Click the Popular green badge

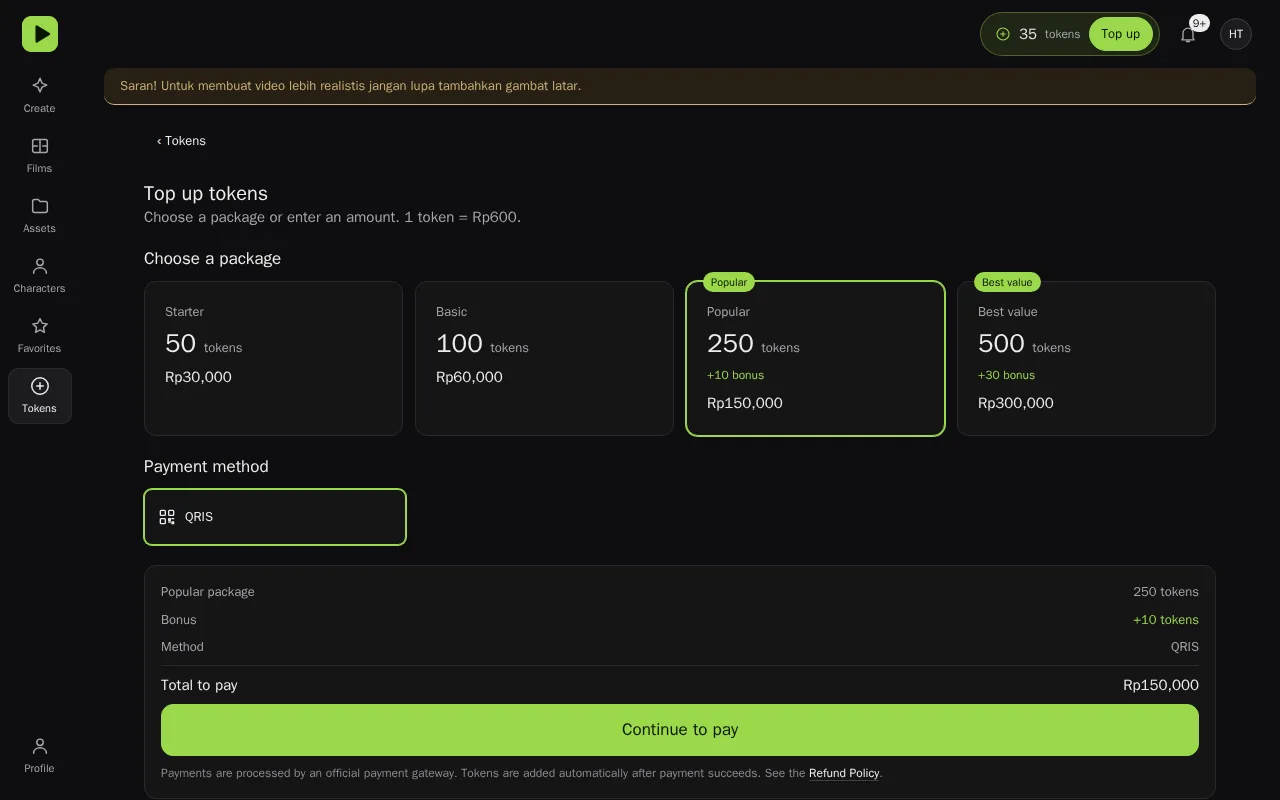coord(729,282)
